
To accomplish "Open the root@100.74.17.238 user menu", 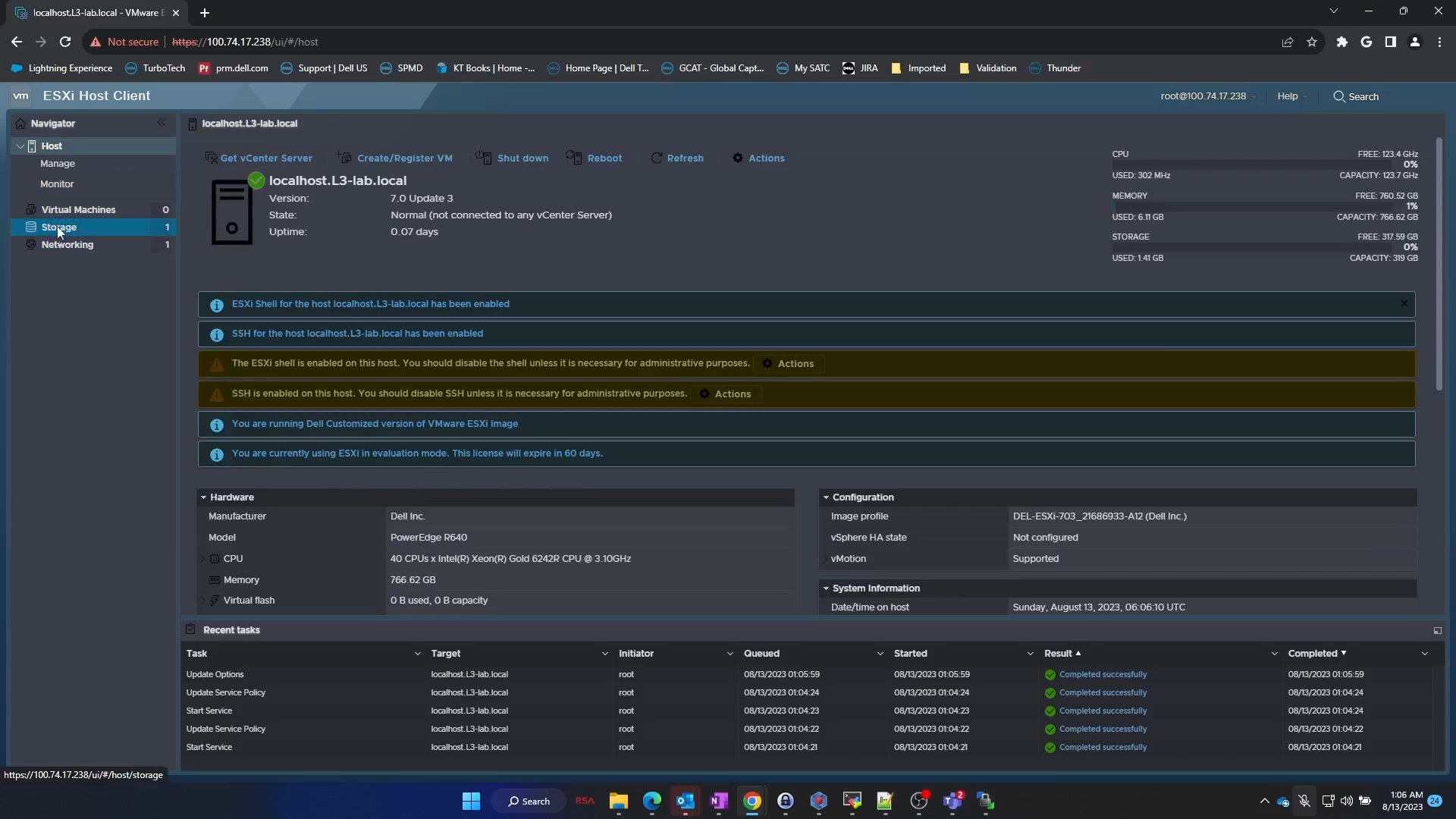I will 1204,96.
